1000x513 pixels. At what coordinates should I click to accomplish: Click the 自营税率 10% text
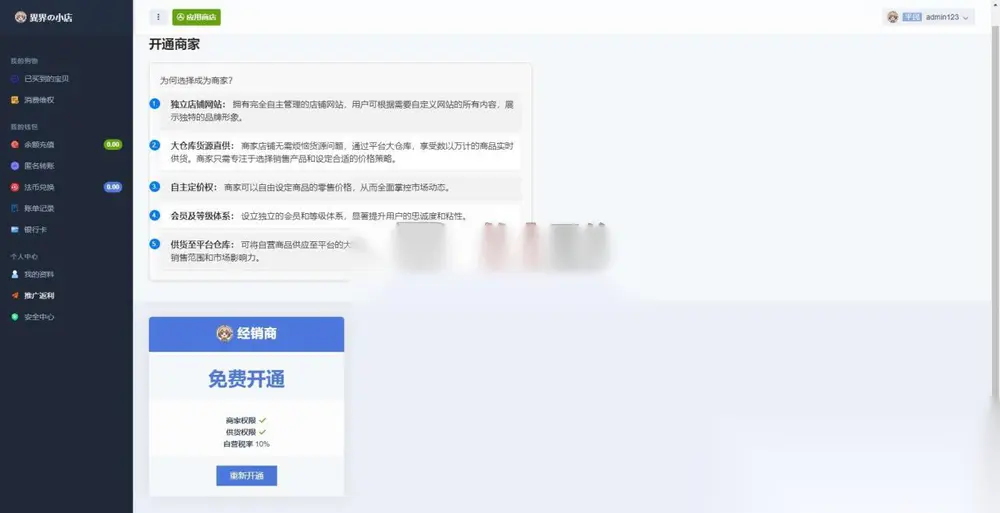point(246,444)
